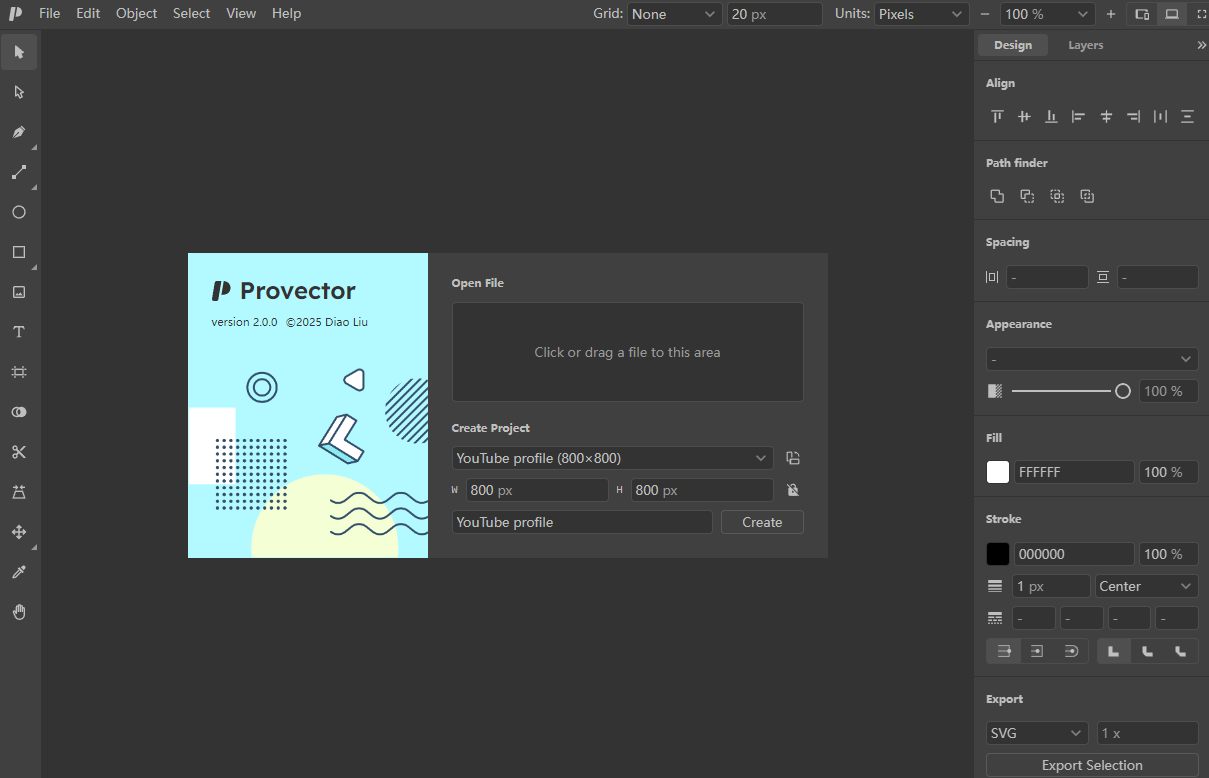
Task: Click the Create button
Action: click(x=762, y=522)
